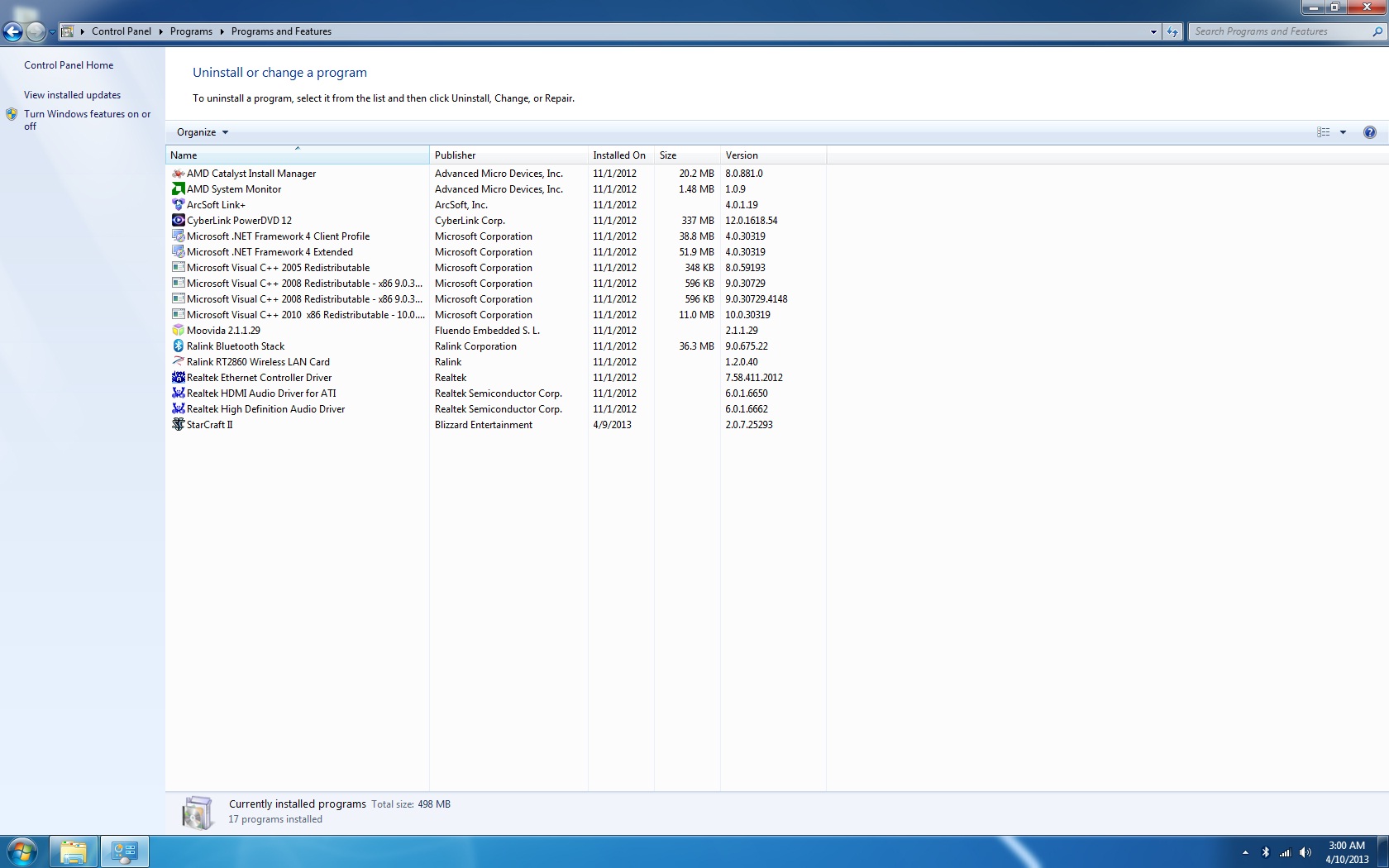1389x868 pixels.
Task: Click the search magnifier icon
Action: 1377,31
